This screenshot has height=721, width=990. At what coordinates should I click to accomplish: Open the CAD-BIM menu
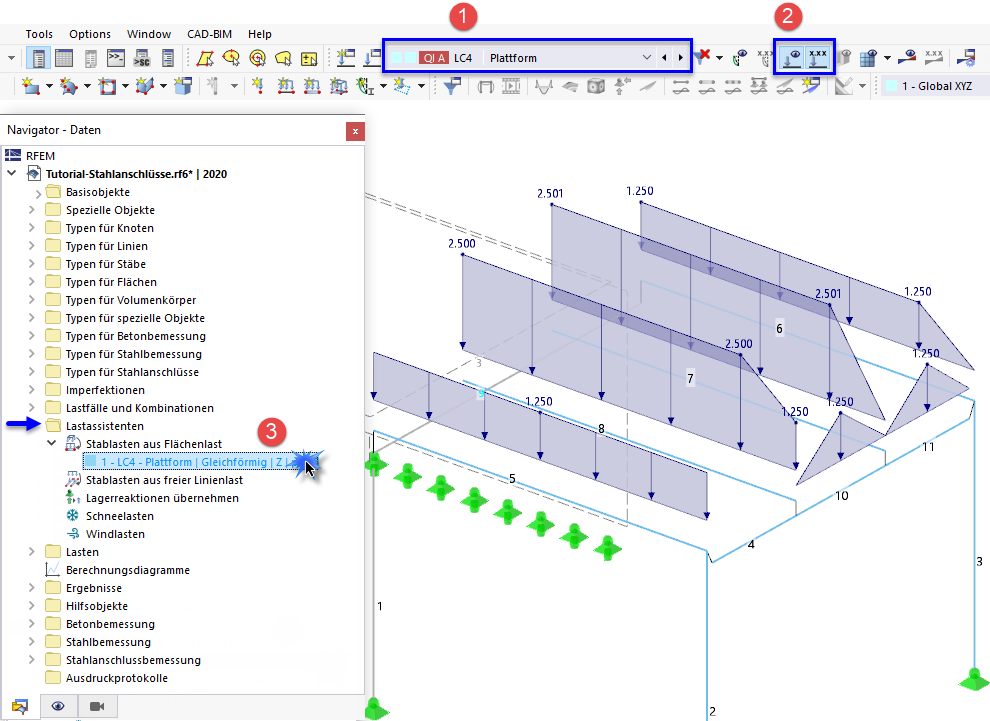coord(209,34)
